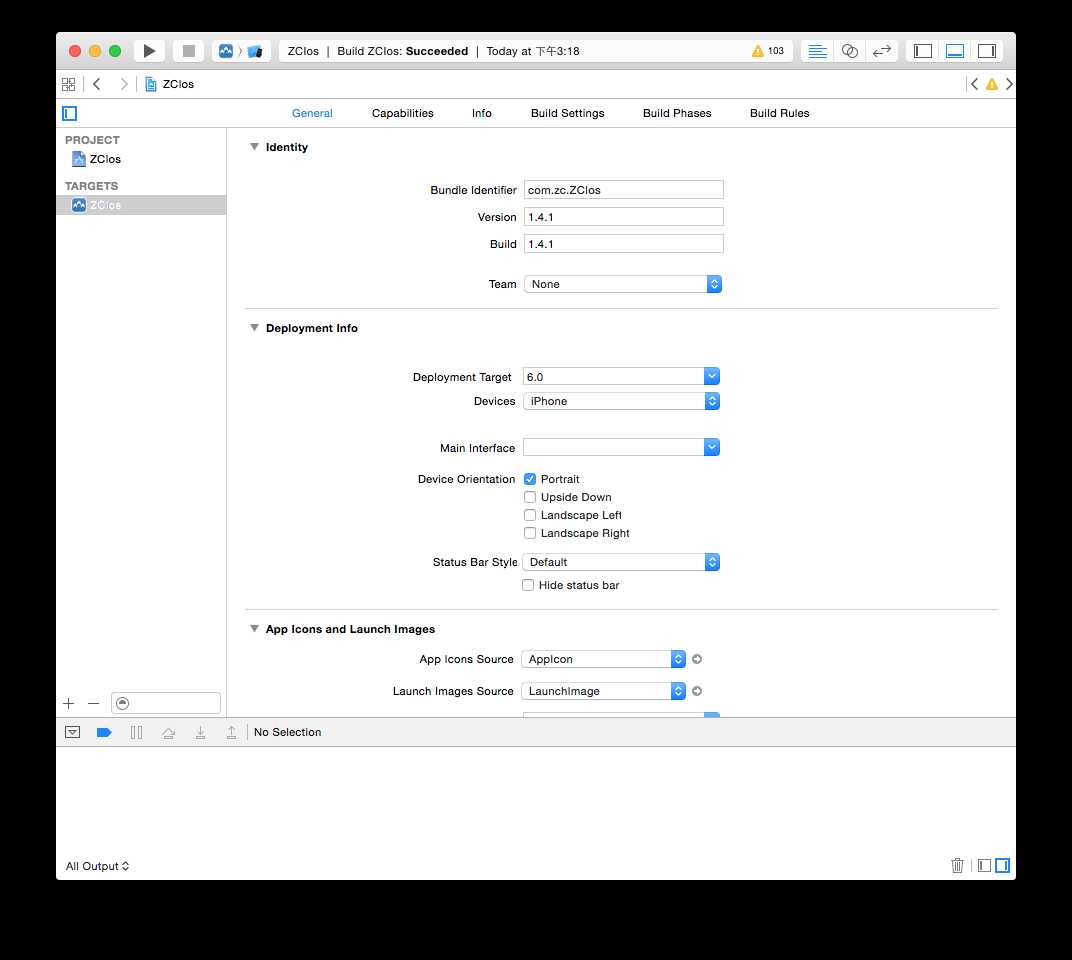
Task: Clear console with trash icon
Action: click(957, 866)
